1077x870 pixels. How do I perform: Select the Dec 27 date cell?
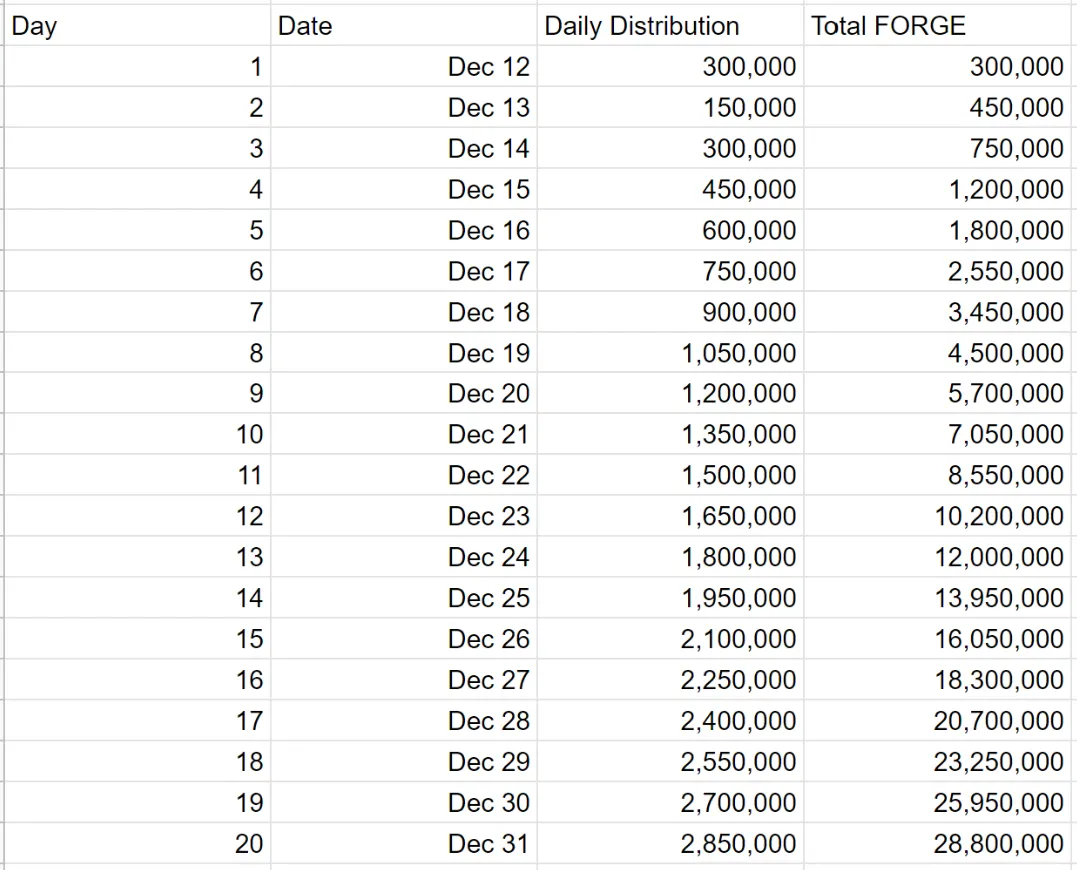point(404,680)
